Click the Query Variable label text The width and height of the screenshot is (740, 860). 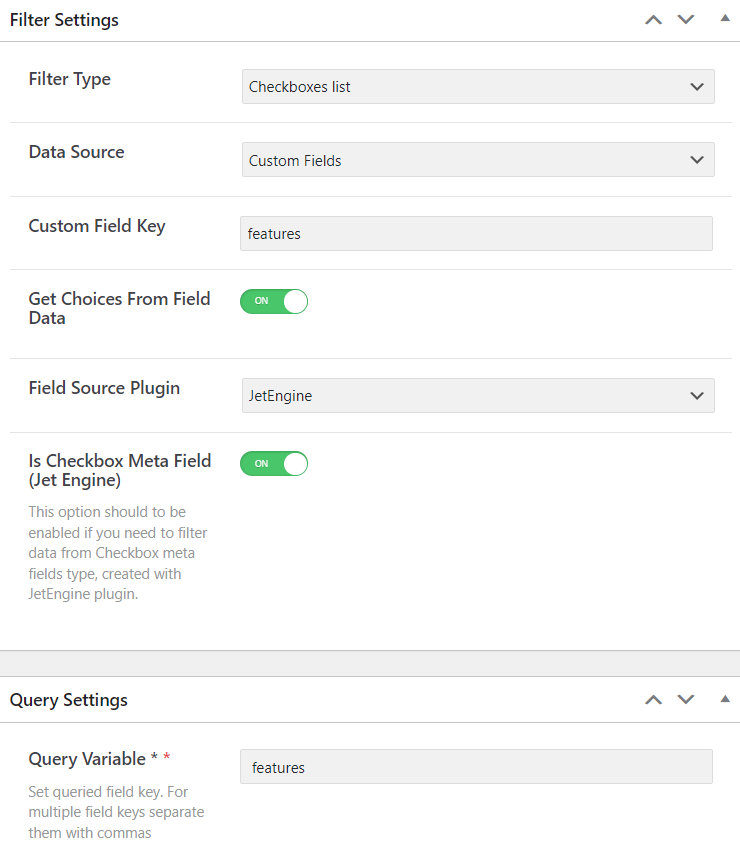(x=87, y=759)
